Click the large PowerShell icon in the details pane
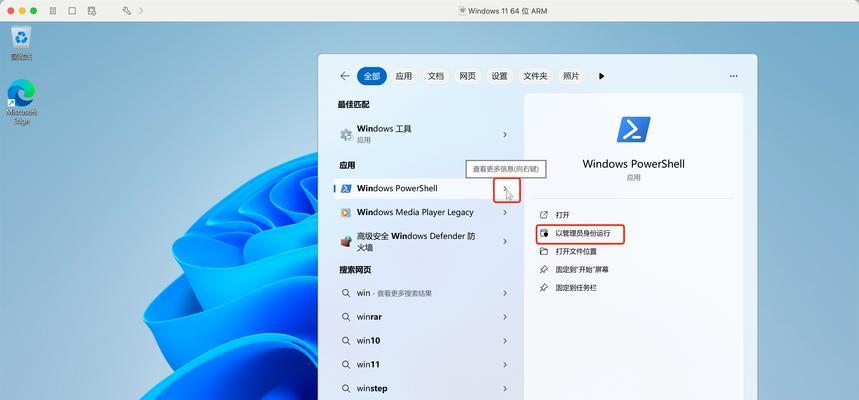This screenshot has width=859, height=400. pos(633,129)
